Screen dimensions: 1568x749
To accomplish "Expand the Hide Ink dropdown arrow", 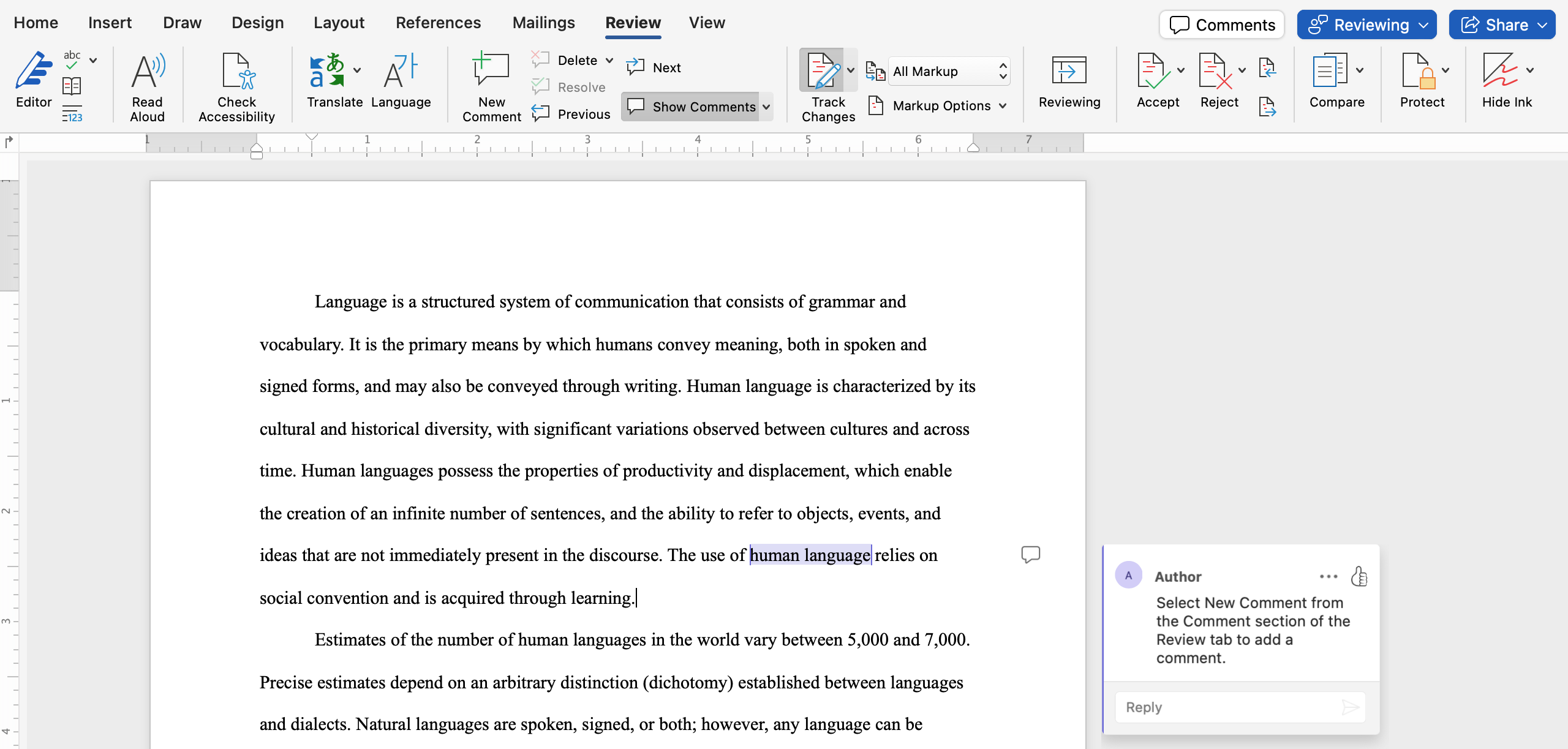I will coord(1530,70).
